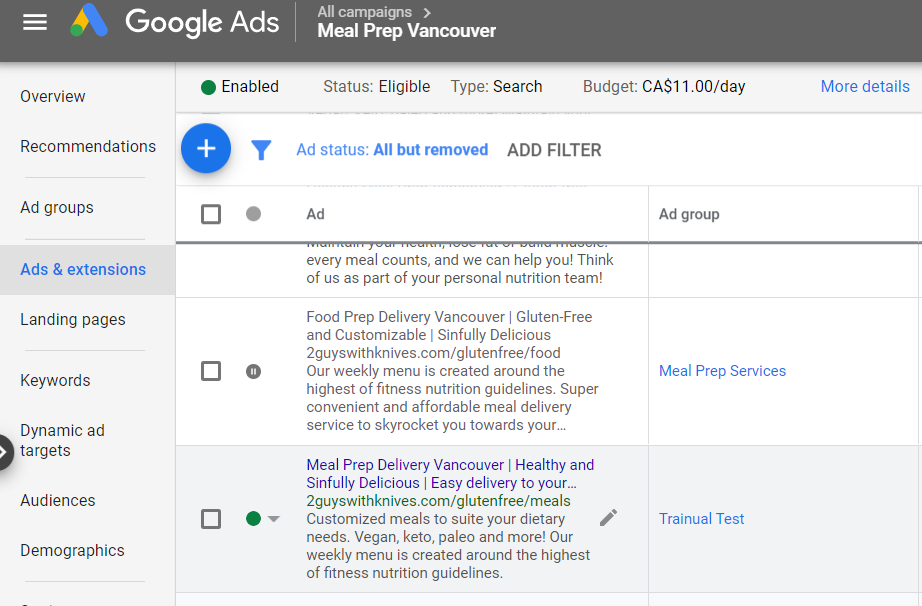Select the Meal Prep Delivery Vancouver ad checkbox

(x=211, y=519)
